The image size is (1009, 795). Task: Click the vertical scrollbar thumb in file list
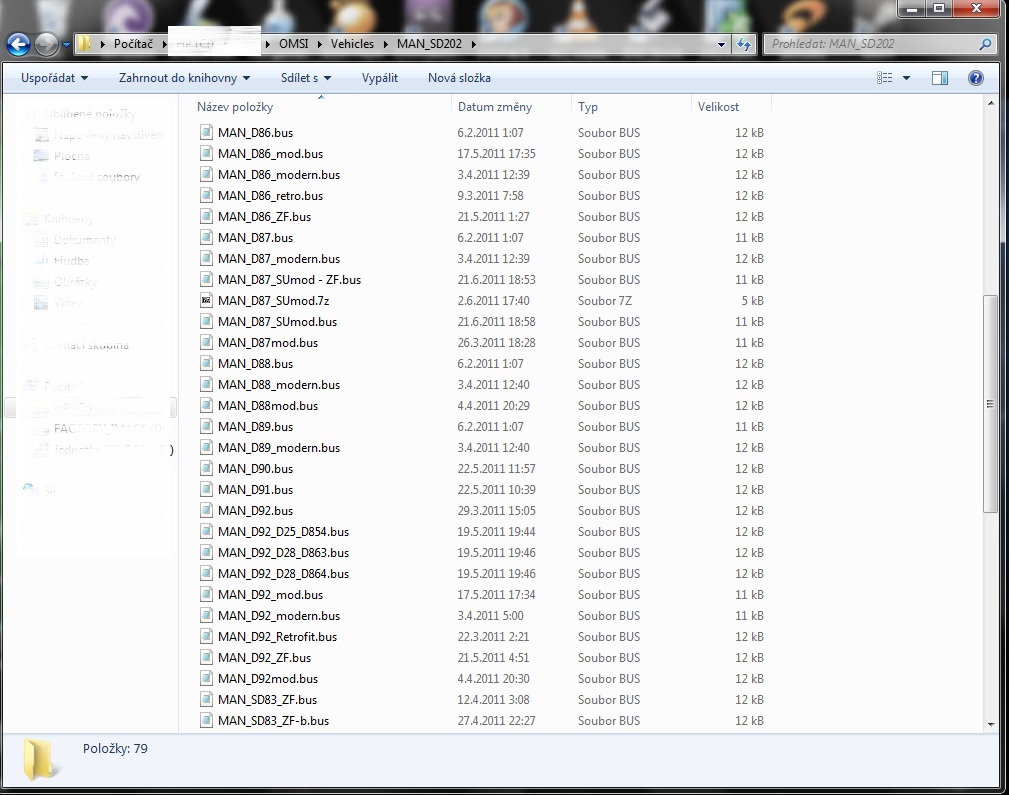[990, 404]
